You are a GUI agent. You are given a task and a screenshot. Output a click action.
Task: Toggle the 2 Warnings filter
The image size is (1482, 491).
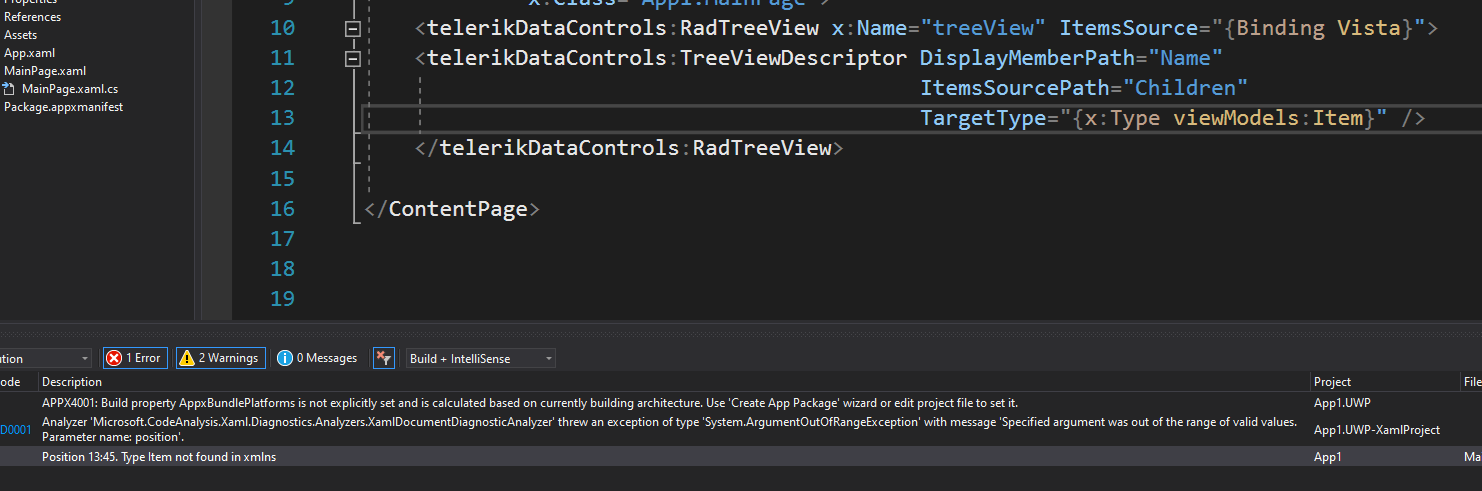tap(219, 358)
